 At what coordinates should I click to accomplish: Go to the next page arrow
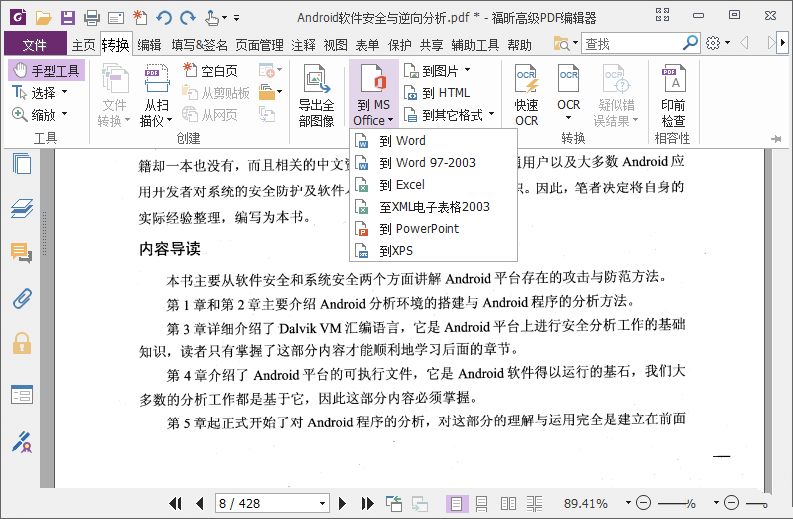pyautogui.click(x=343, y=503)
